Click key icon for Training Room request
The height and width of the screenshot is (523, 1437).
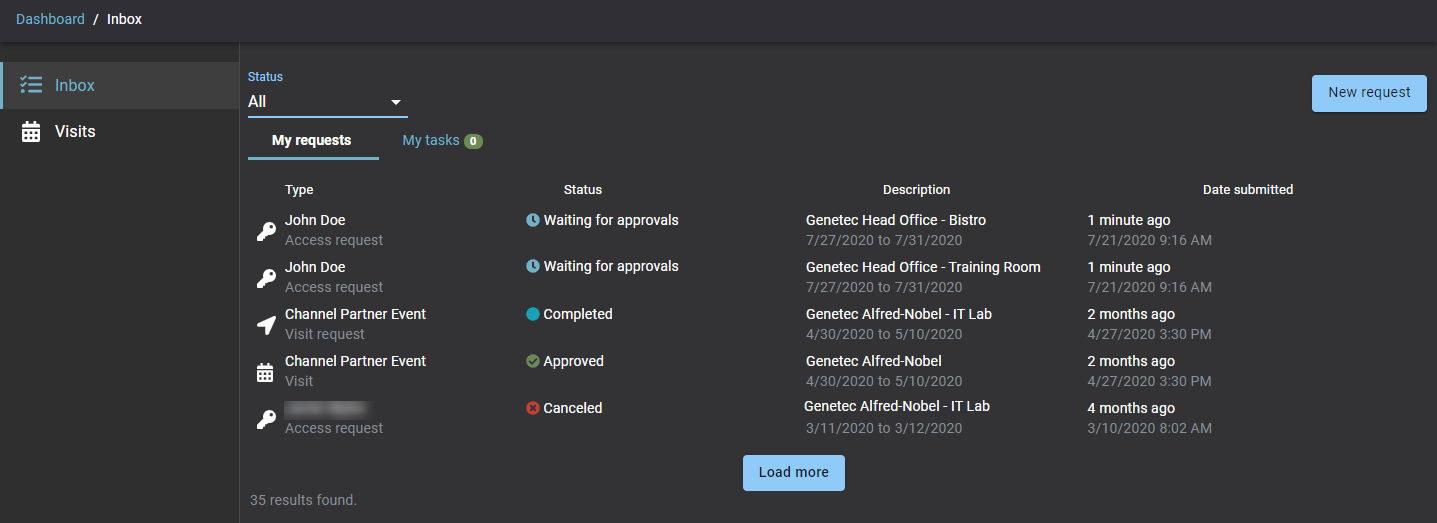[x=265, y=278]
